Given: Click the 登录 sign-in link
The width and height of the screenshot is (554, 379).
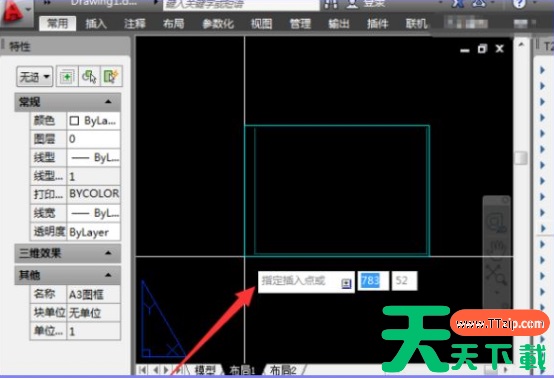Looking at the screenshot, I should click(x=375, y=4).
